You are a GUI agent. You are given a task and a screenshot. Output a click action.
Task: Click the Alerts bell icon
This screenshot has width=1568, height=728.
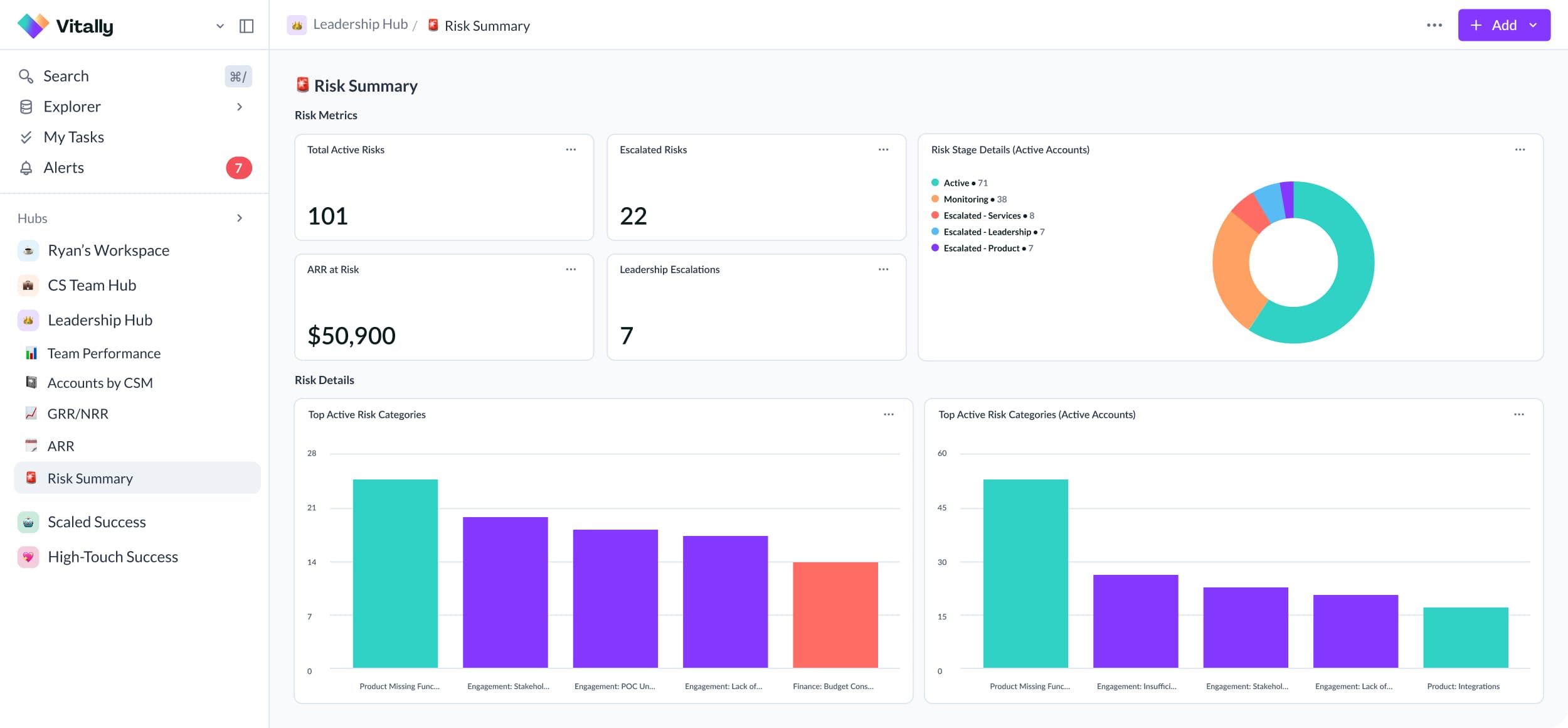[x=26, y=168]
